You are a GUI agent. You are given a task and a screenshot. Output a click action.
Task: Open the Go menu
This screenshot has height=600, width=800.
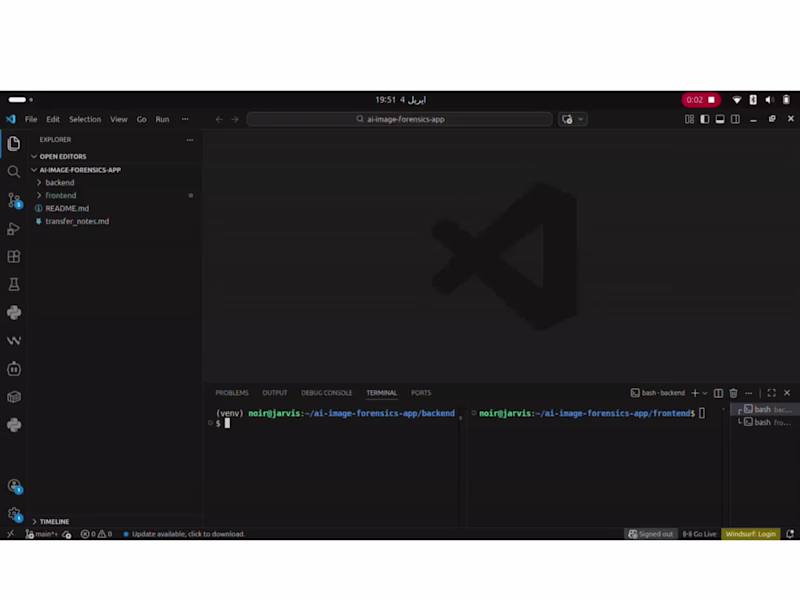(x=141, y=119)
